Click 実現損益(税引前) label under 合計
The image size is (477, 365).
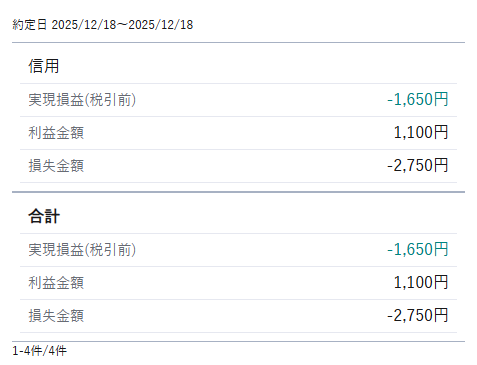tap(82, 250)
